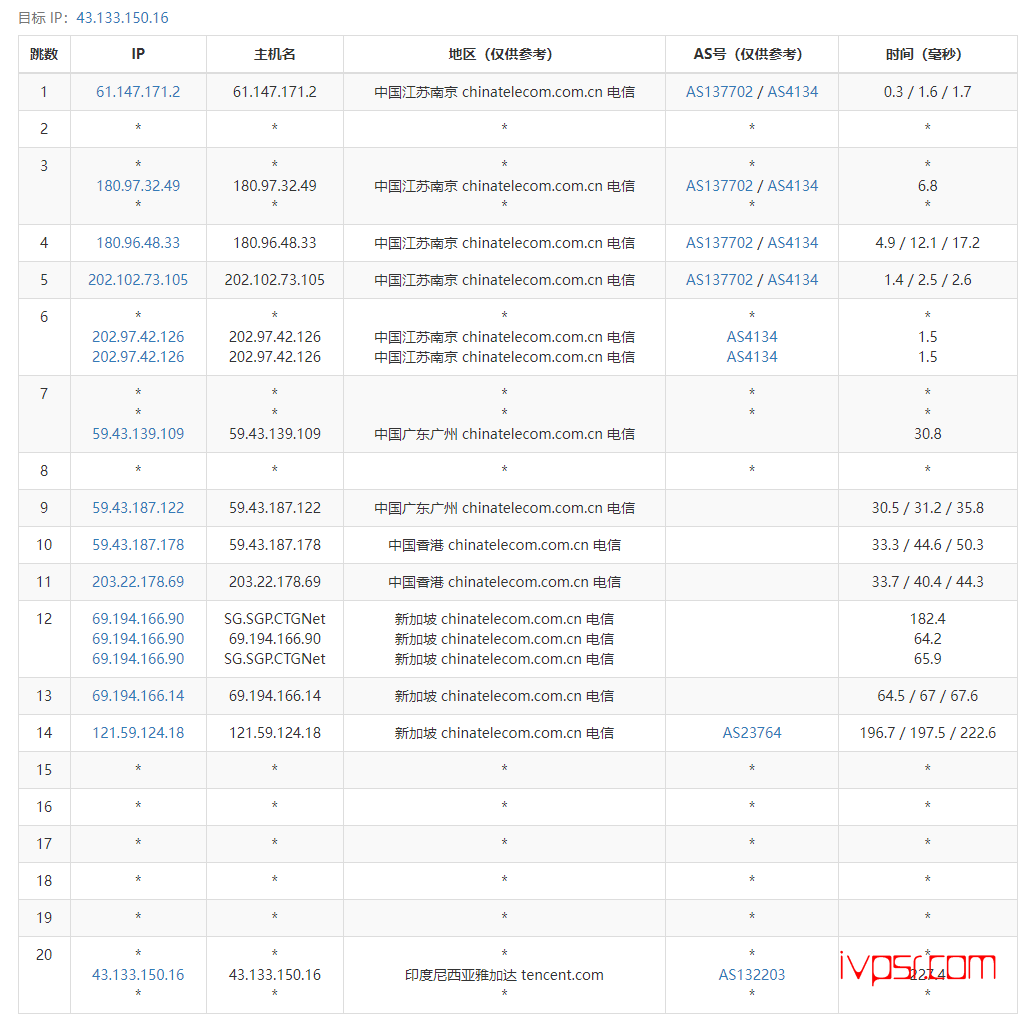
Task: Select hop 9 region 中国广东广州 chinatelecom.com.cn 电信
Action: 504,508
